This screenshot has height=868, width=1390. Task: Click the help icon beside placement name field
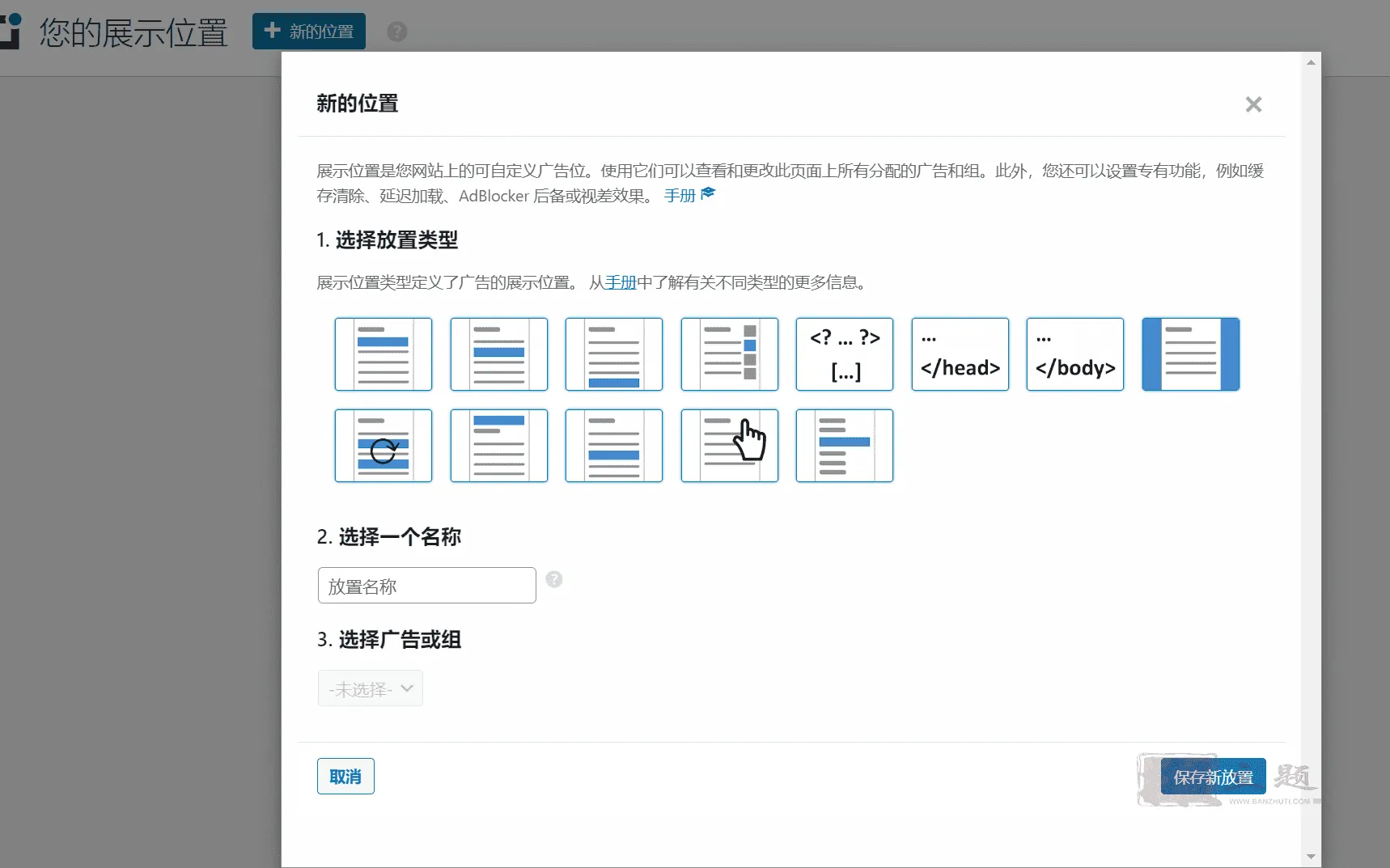coord(554,579)
